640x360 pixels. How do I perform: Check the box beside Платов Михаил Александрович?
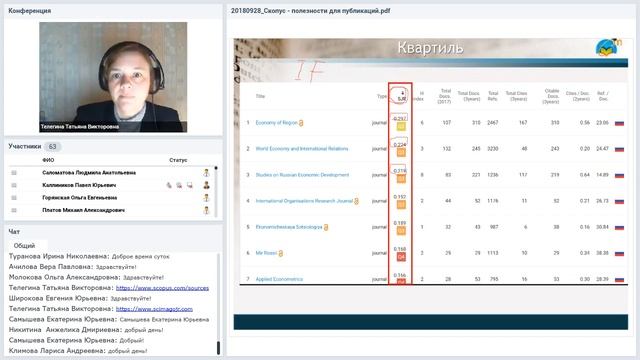point(14,210)
